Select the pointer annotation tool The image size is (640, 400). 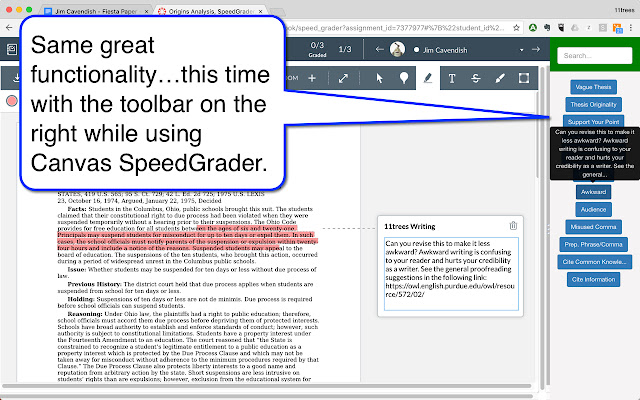point(379,78)
